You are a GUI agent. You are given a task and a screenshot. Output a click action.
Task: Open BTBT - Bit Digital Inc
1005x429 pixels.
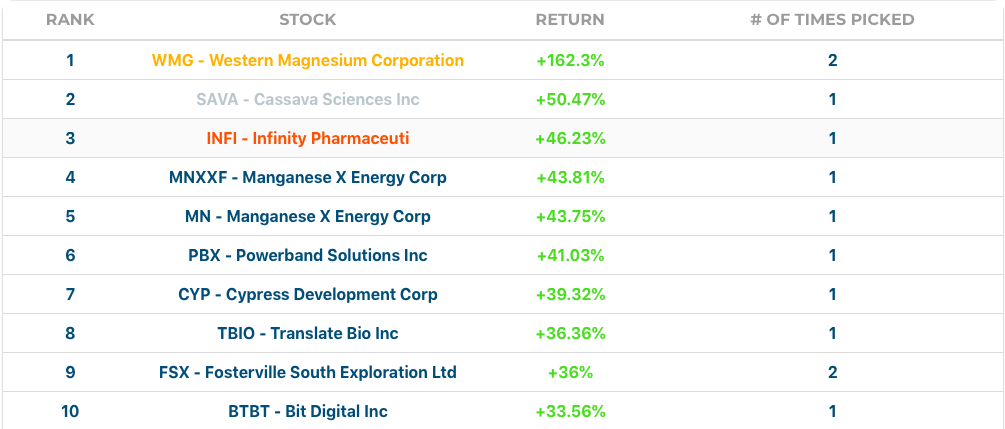point(308,411)
